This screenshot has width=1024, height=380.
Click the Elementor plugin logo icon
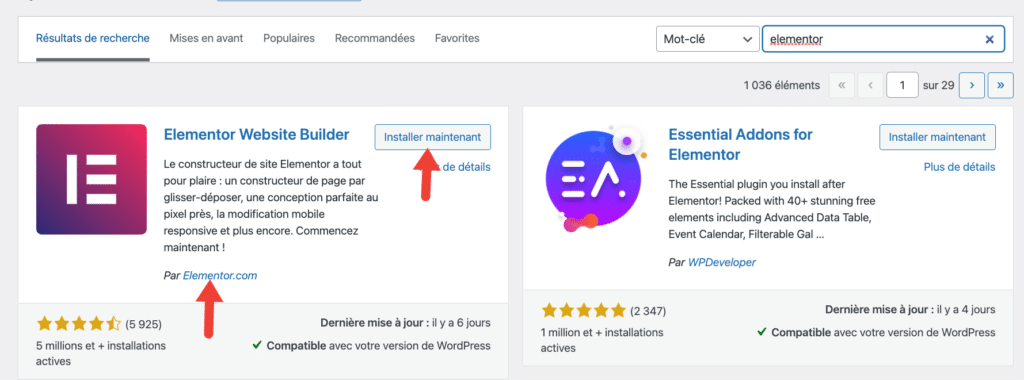pyautogui.click(x=91, y=179)
